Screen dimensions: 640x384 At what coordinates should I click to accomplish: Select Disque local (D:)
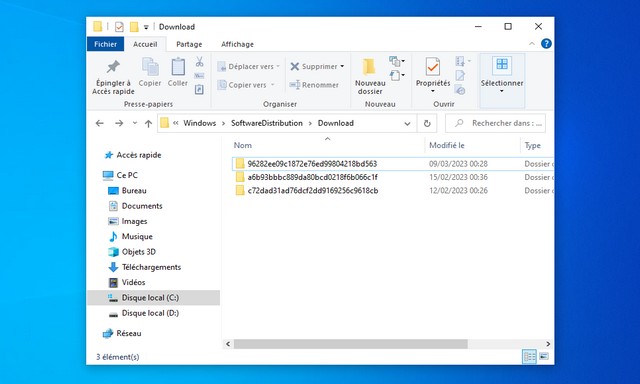[x=150, y=313]
